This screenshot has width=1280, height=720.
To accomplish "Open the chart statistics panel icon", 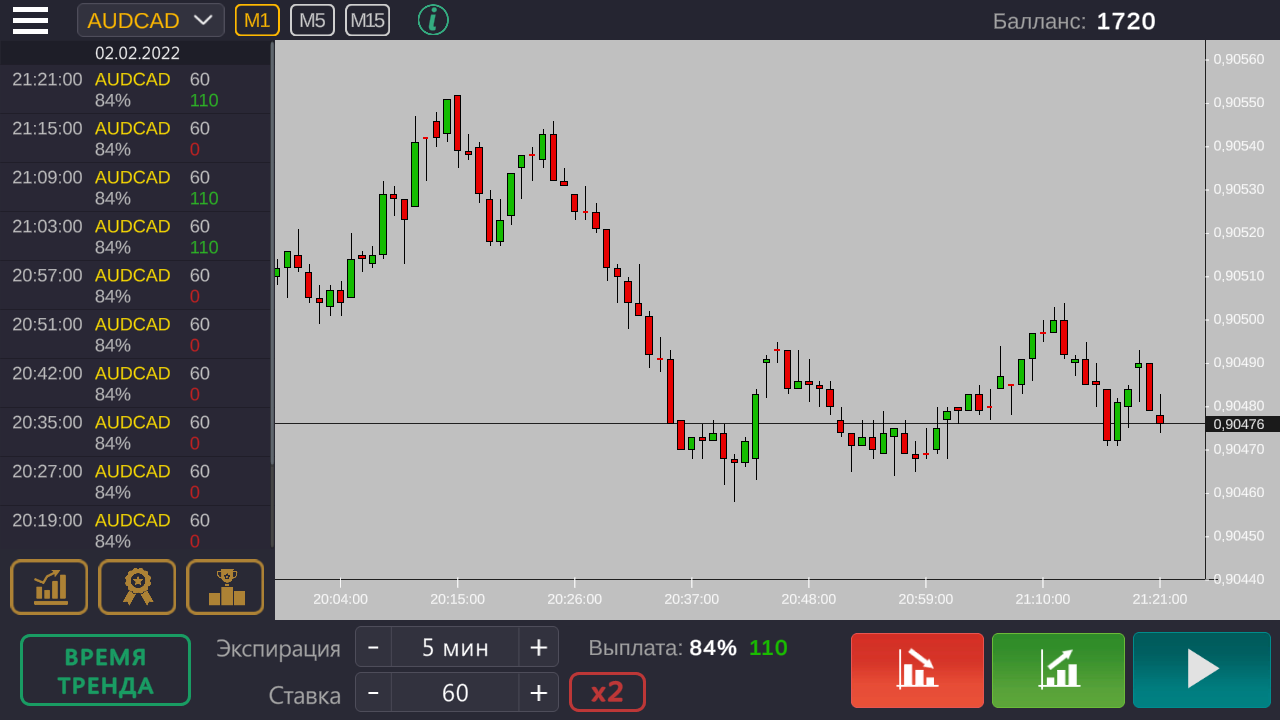I will click(49, 587).
